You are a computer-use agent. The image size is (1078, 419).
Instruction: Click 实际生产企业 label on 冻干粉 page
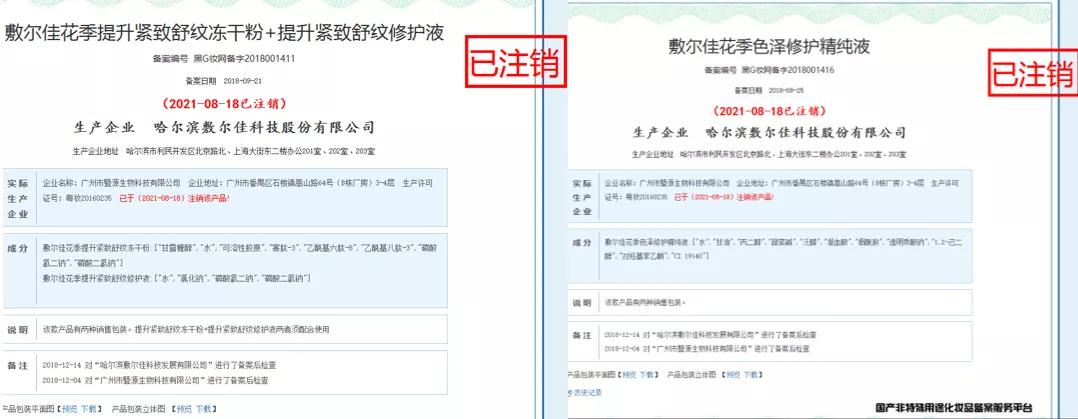(18, 199)
